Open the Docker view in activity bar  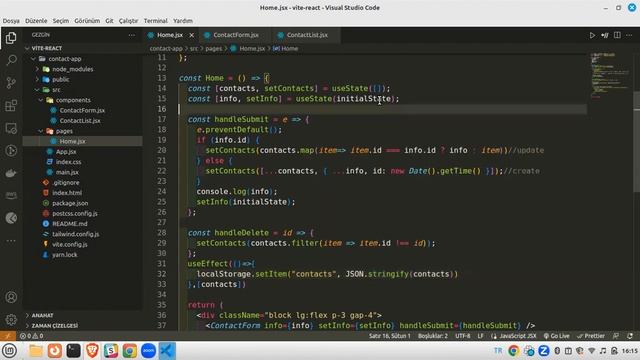click(11, 173)
